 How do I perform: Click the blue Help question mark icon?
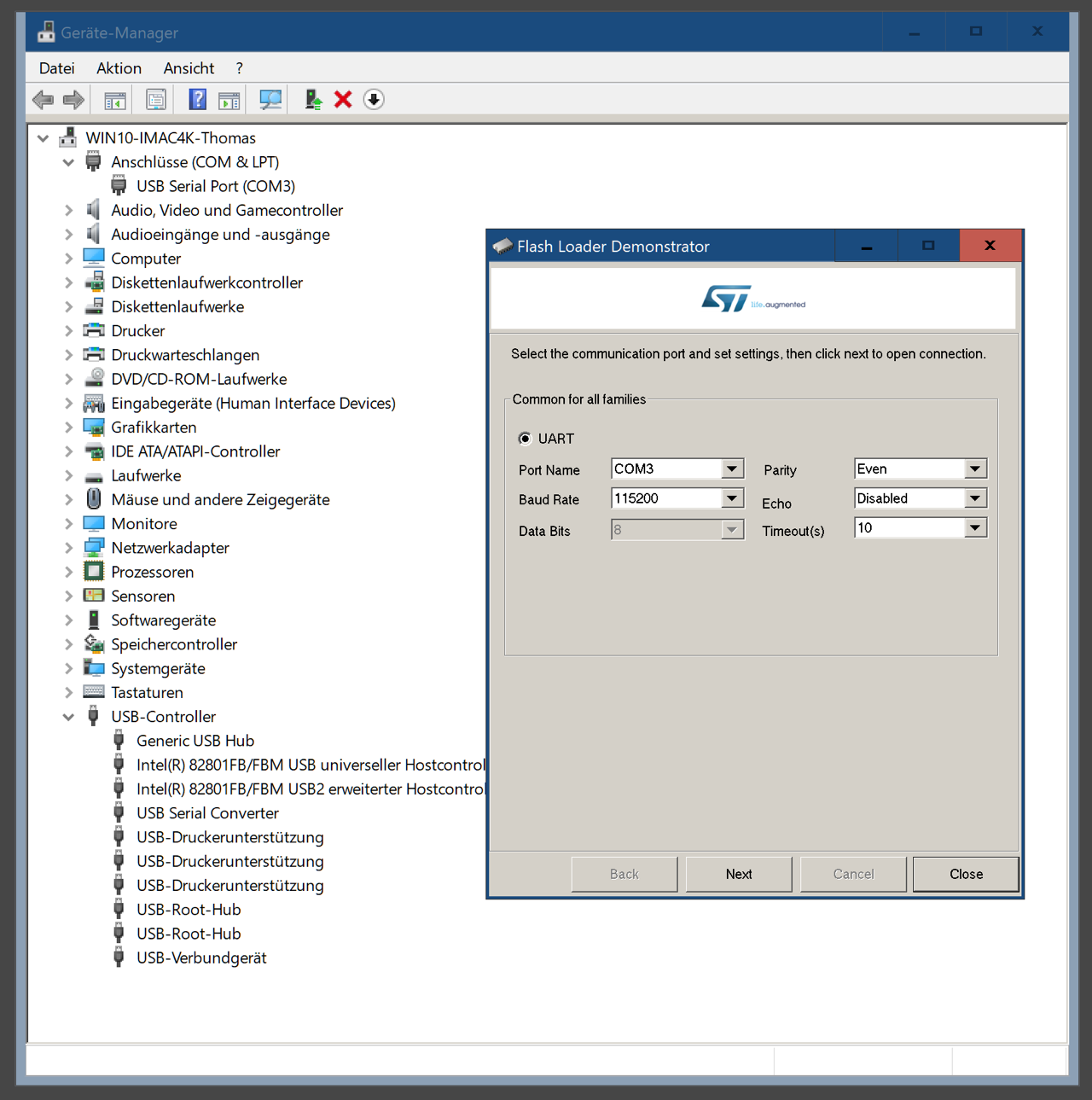click(197, 100)
